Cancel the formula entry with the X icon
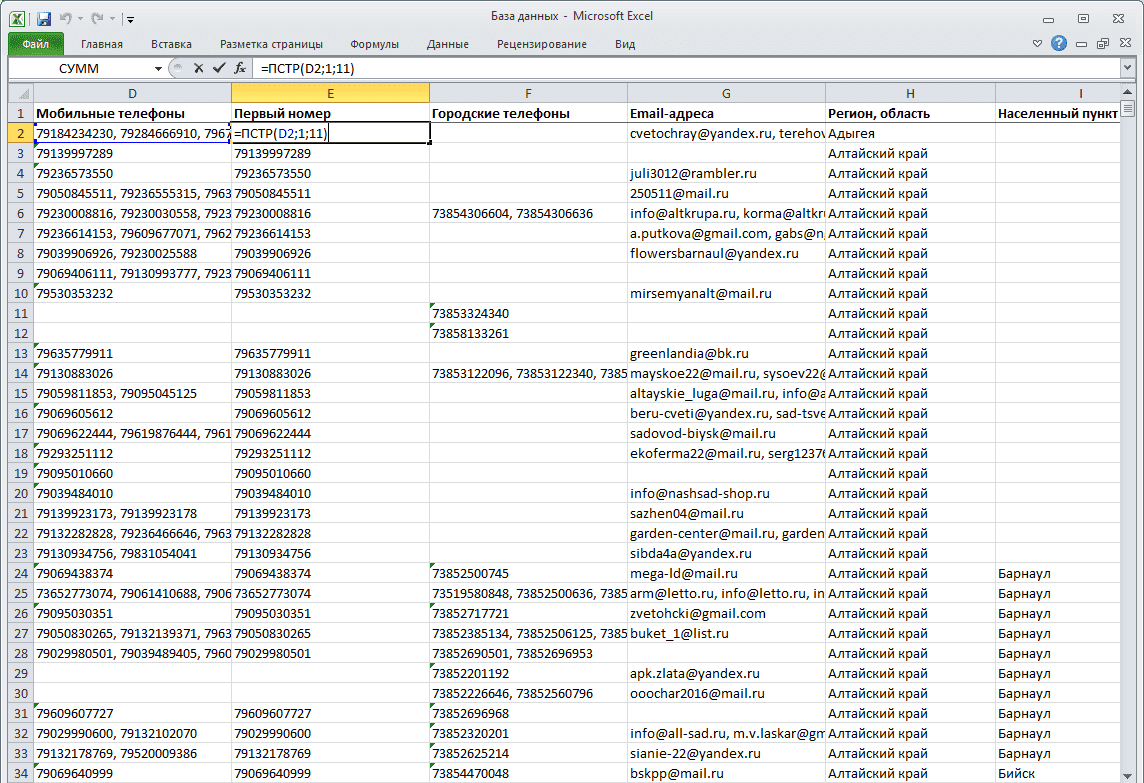Image resolution: width=1144 pixels, height=783 pixels. pyautogui.click(x=198, y=68)
